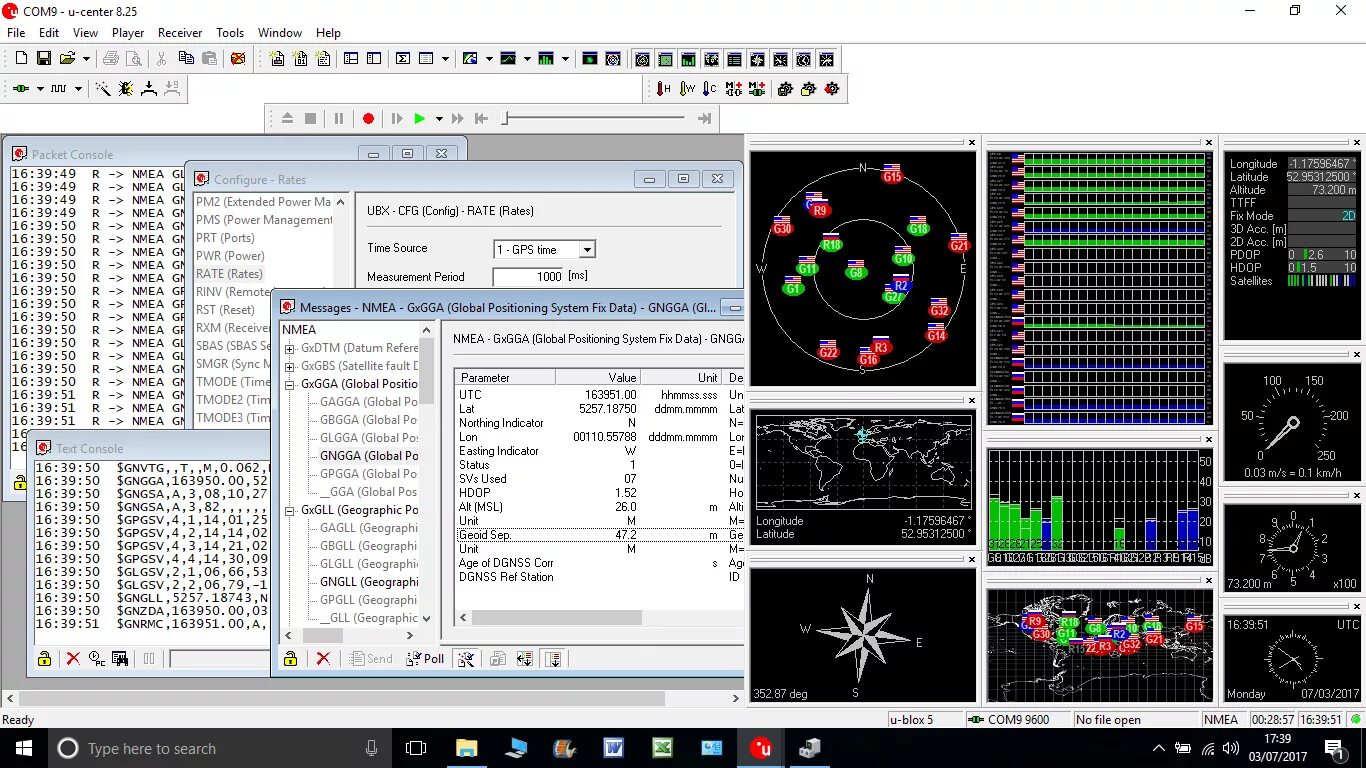Click the sky view docking window icon
Screen dimensions: 1366x768
coord(642,59)
